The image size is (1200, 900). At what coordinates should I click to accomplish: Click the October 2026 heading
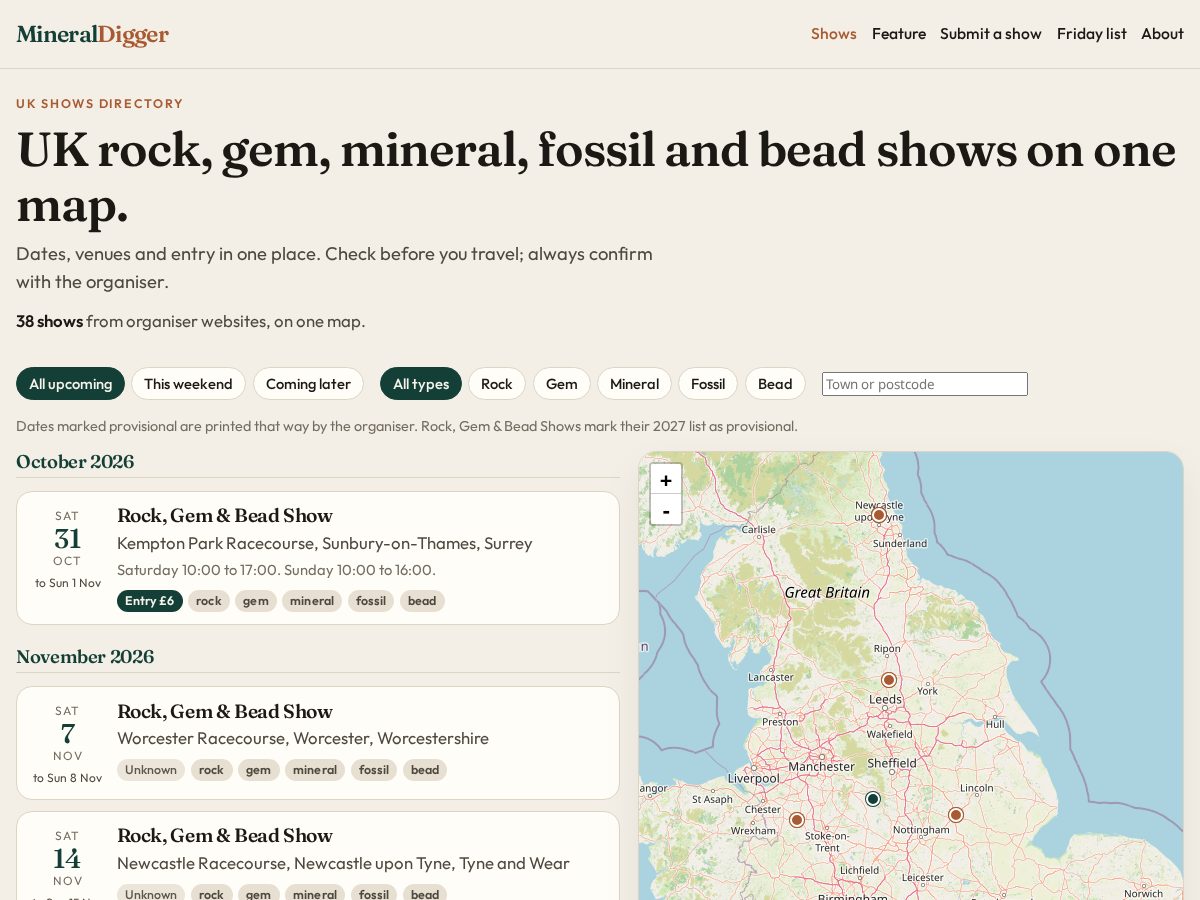coord(75,462)
